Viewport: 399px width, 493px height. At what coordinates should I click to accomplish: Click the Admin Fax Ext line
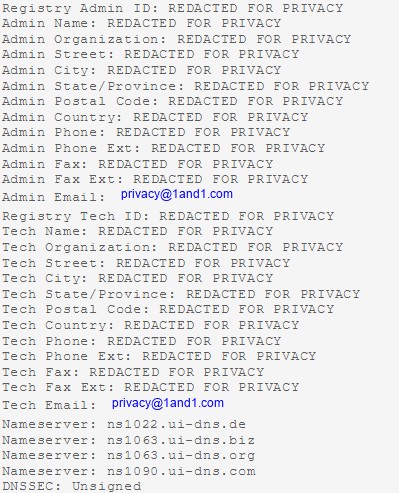pos(155,179)
